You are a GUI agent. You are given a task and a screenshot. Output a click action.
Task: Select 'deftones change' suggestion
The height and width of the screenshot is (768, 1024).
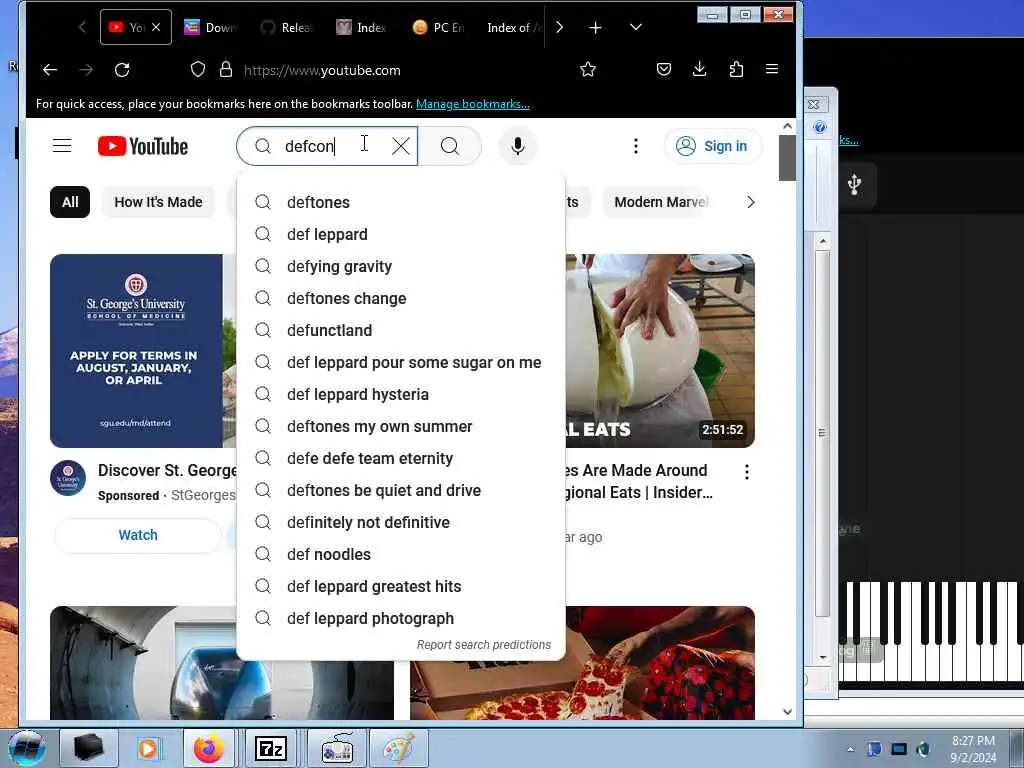tap(401, 298)
